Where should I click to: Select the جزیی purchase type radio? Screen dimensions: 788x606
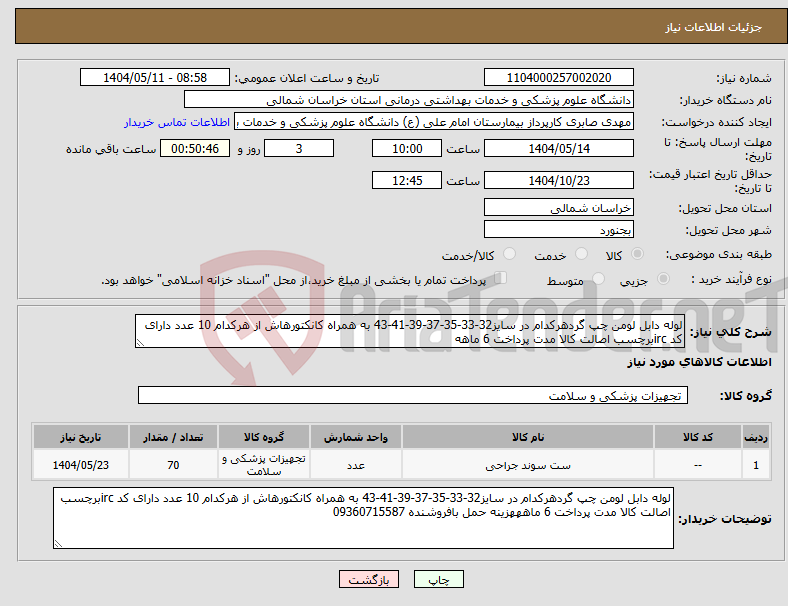pyautogui.click(x=663, y=278)
